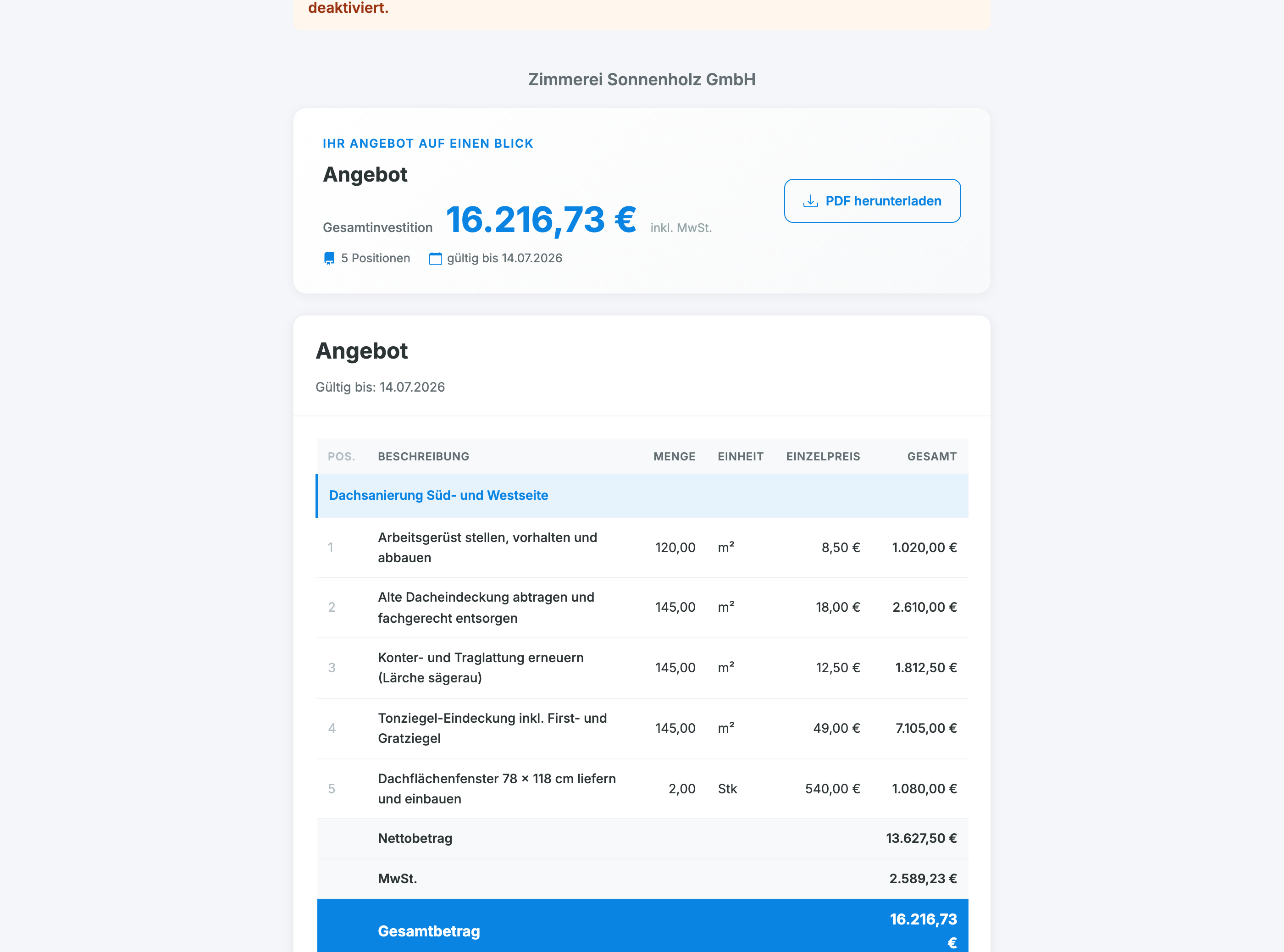The image size is (1284, 952).
Task: Click the total 2.610,00 € for position 2
Action: click(x=924, y=608)
